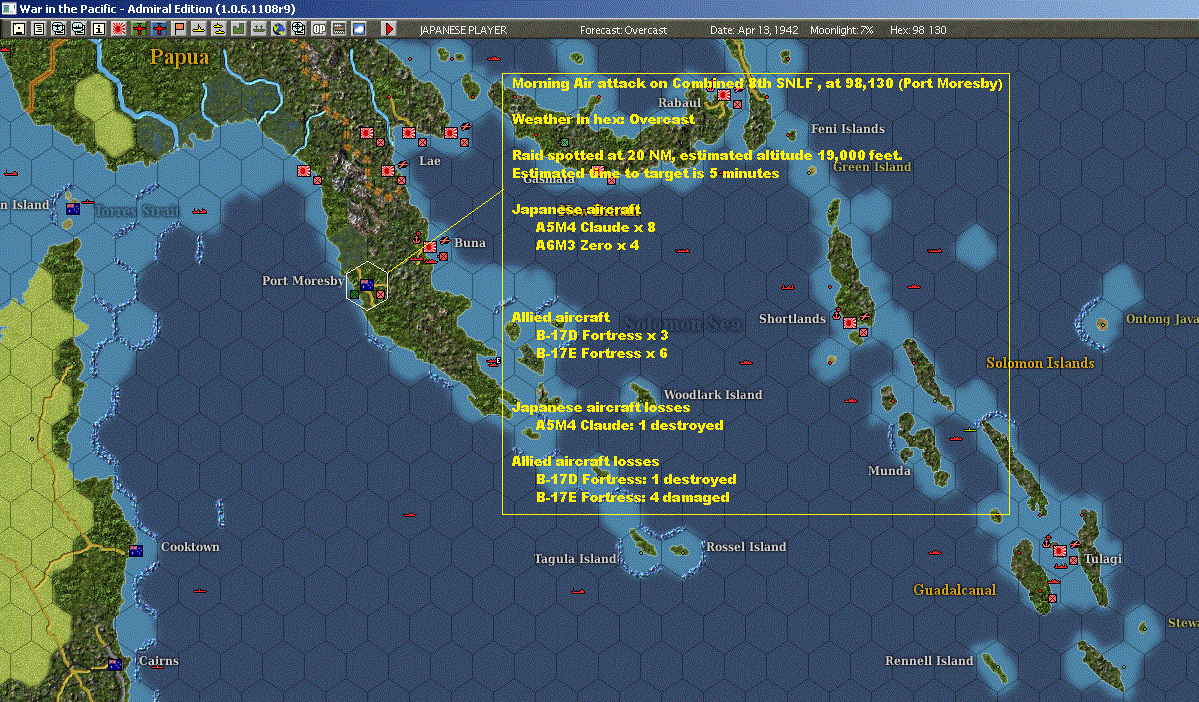Click the two yellow ships toolbar icon
The image size is (1199, 702).
point(219,29)
